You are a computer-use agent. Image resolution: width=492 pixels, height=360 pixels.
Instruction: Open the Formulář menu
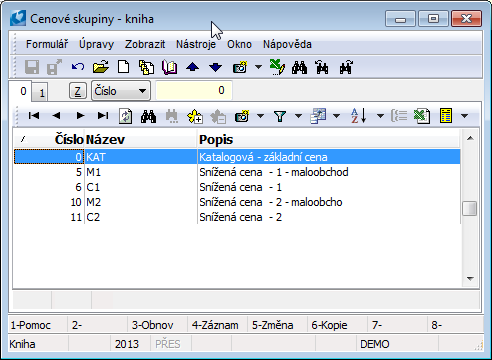pos(47,44)
